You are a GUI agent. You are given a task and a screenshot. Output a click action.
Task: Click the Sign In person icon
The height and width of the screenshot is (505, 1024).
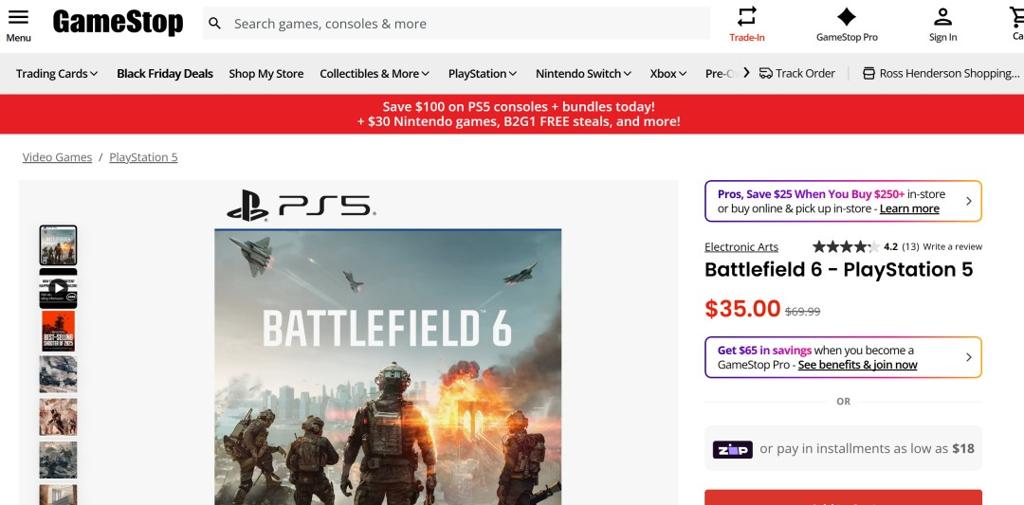(x=942, y=16)
